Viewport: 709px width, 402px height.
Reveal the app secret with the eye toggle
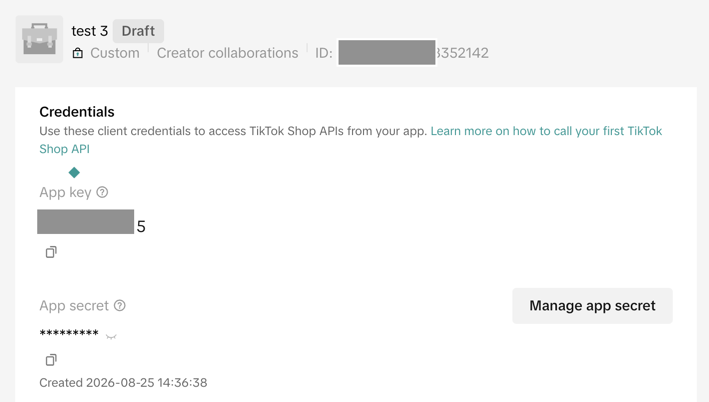coord(111,336)
